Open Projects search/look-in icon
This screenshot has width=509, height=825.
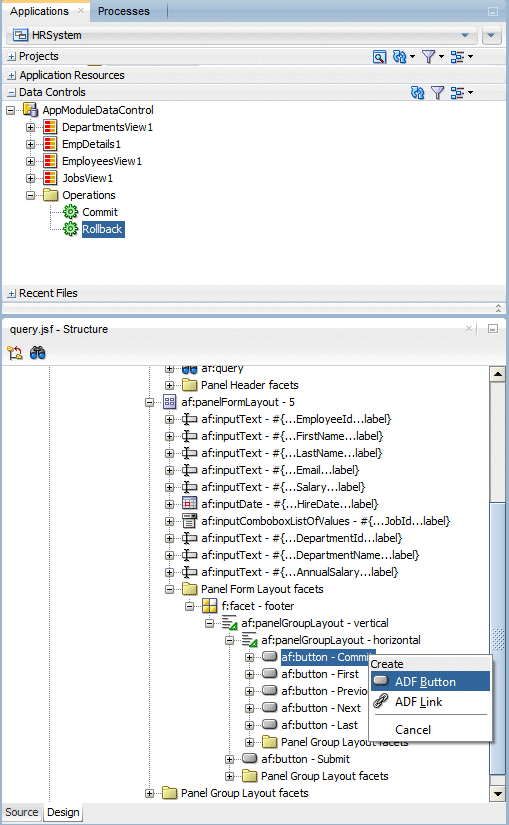[x=379, y=57]
